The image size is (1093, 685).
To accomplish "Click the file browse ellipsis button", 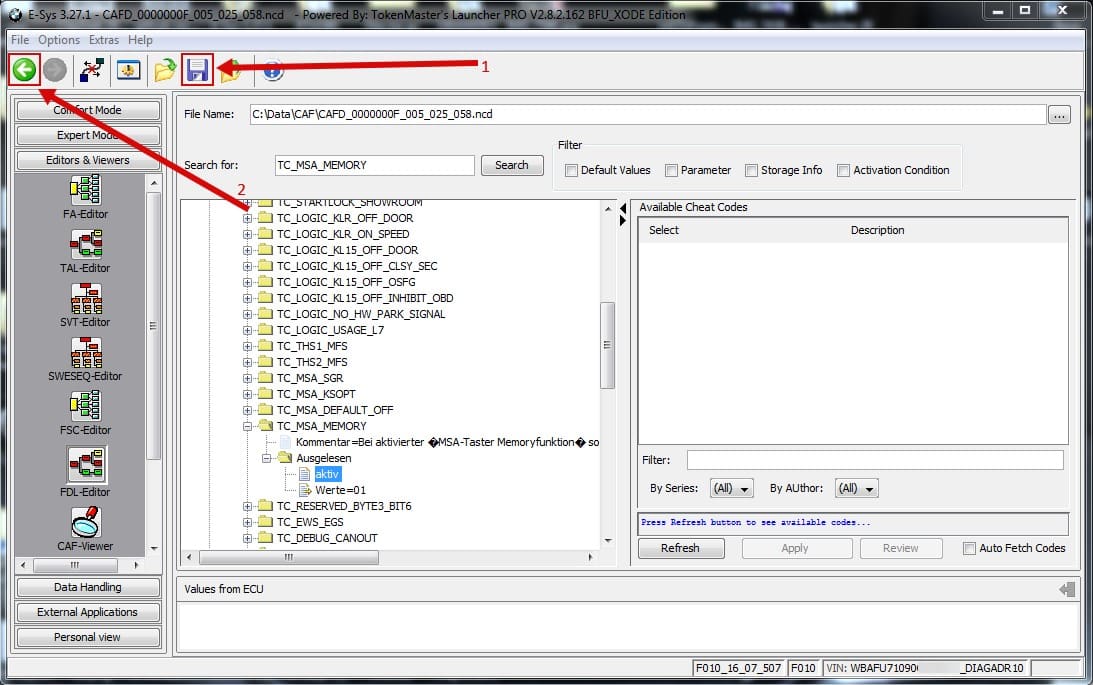I will click(1060, 115).
